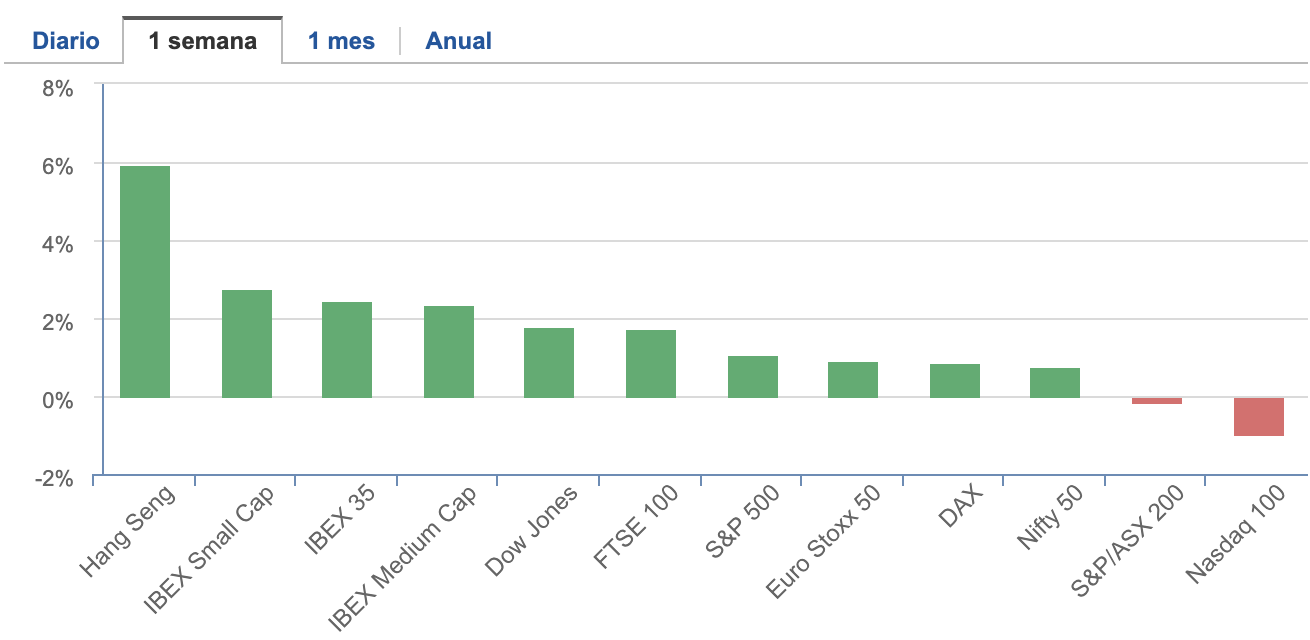The image size is (1310, 640).
Task: Click the 2% y-axis value
Action: 57,323
